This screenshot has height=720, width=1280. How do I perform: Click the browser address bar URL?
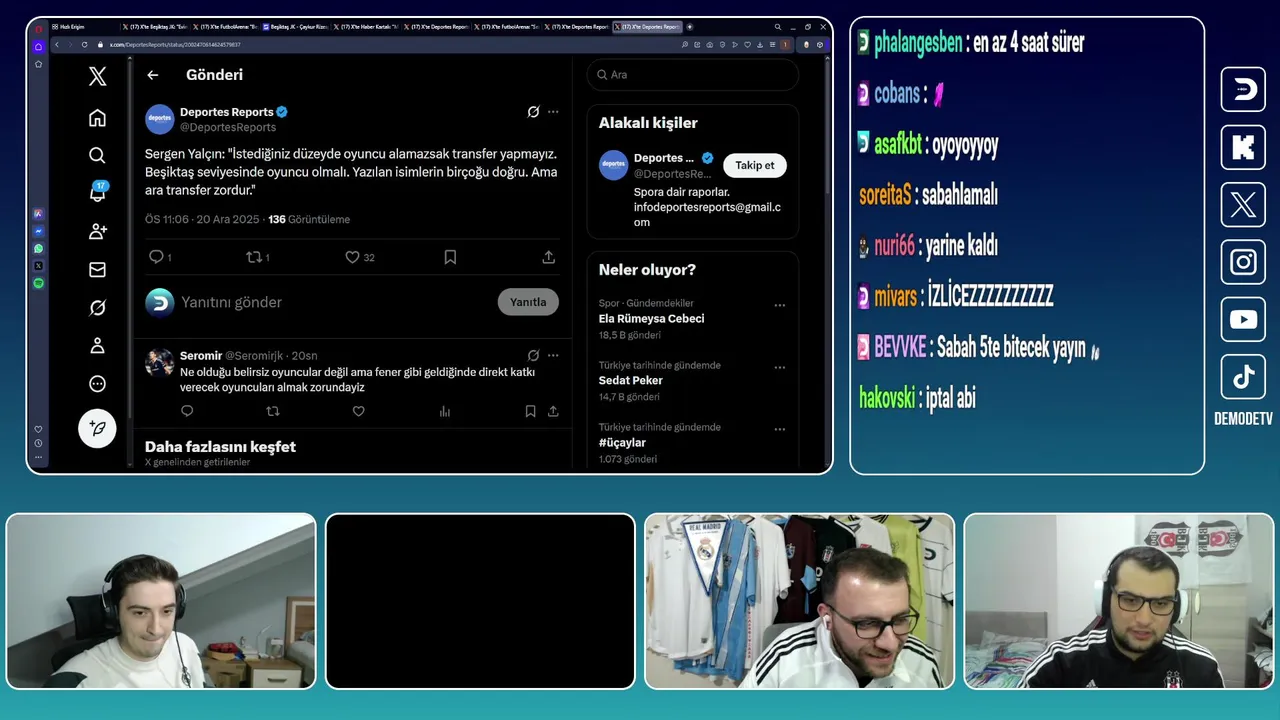pyautogui.click(x=175, y=44)
